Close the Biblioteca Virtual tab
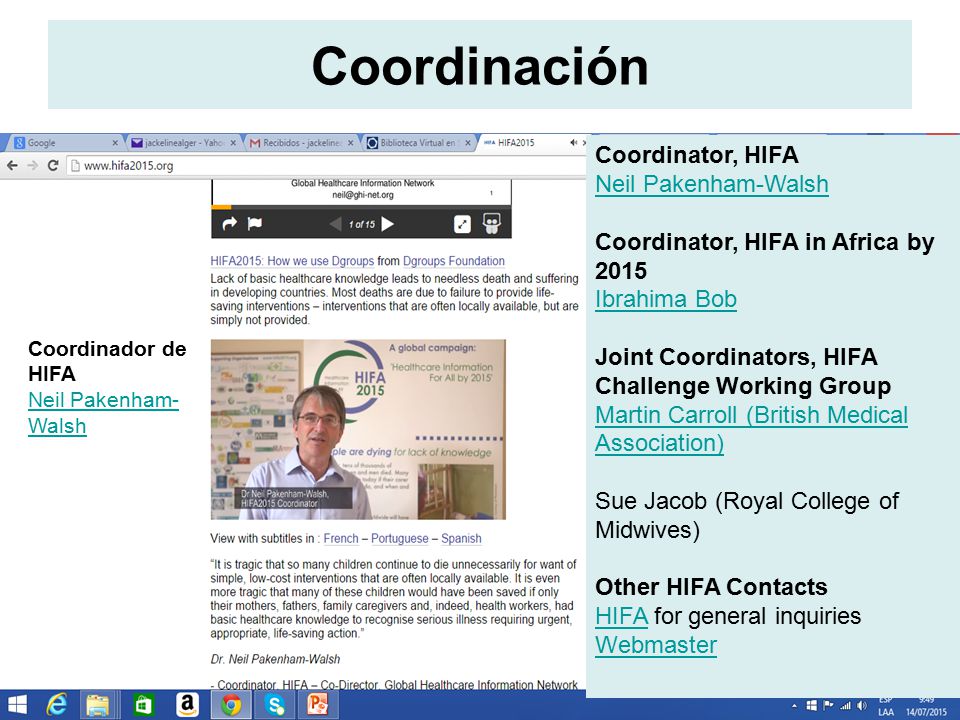The image size is (960, 720). tap(468, 143)
